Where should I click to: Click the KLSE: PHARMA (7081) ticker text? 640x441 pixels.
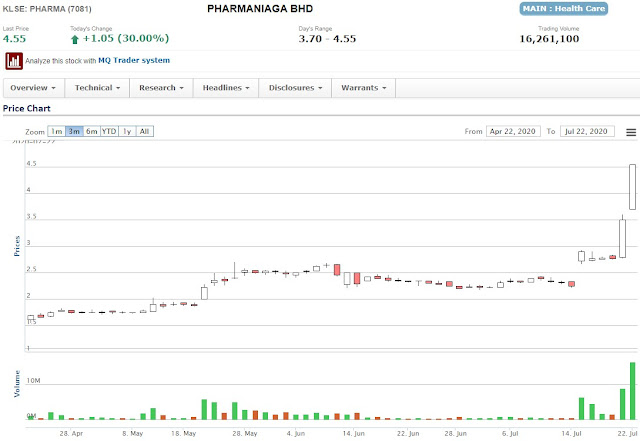(x=47, y=9)
